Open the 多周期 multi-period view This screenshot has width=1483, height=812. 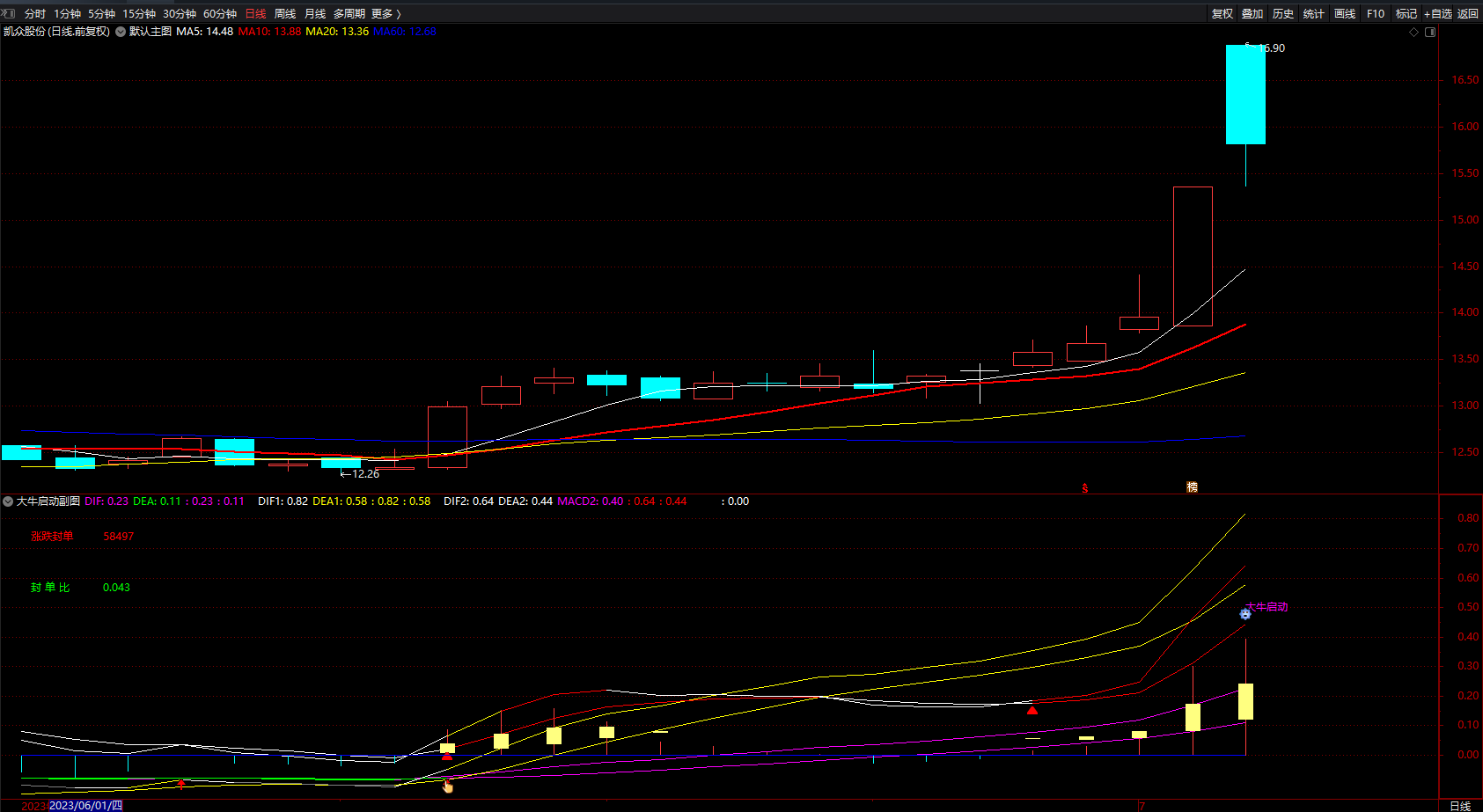(349, 14)
